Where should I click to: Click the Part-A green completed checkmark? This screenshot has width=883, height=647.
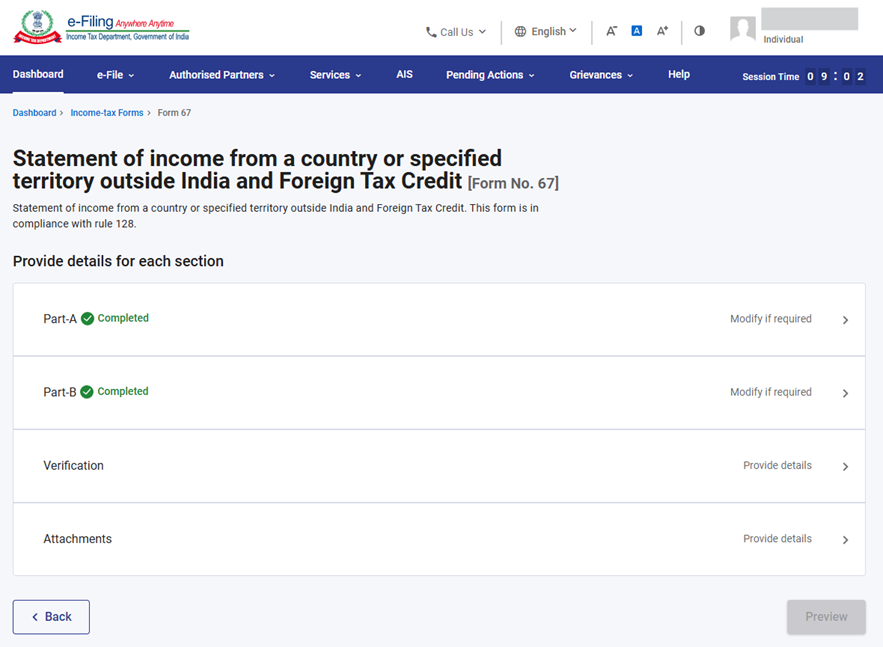tap(87, 319)
